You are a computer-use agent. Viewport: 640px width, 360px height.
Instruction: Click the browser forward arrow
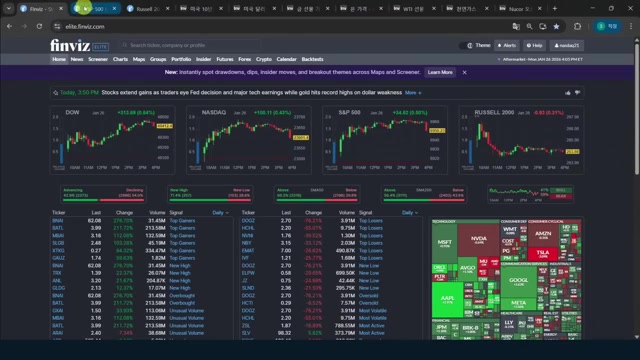pyautogui.click(x=24, y=26)
